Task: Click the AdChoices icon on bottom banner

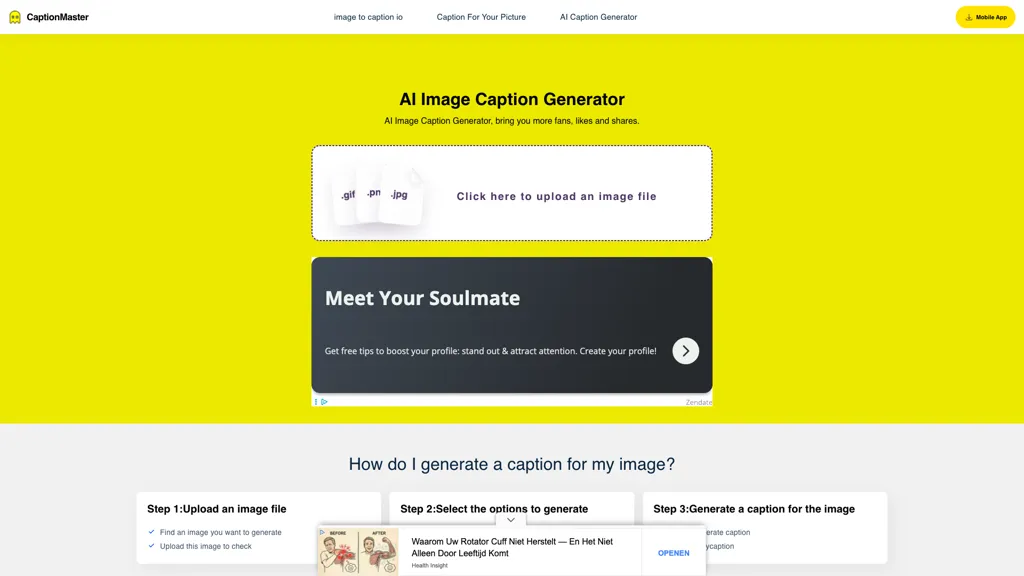Action: click(322, 532)
